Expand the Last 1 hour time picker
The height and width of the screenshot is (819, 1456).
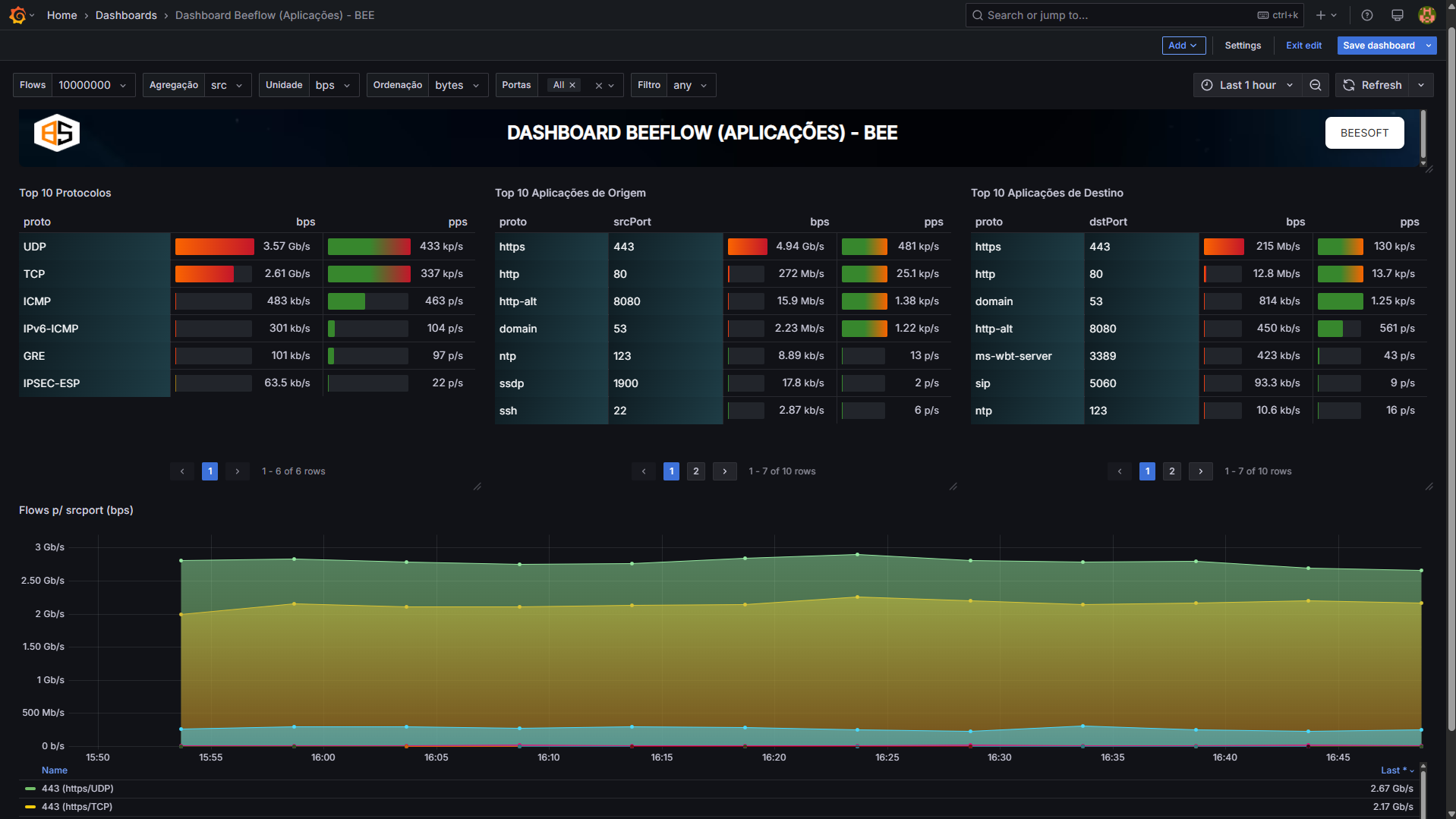pyautogui.click(x=1247, y=85)
